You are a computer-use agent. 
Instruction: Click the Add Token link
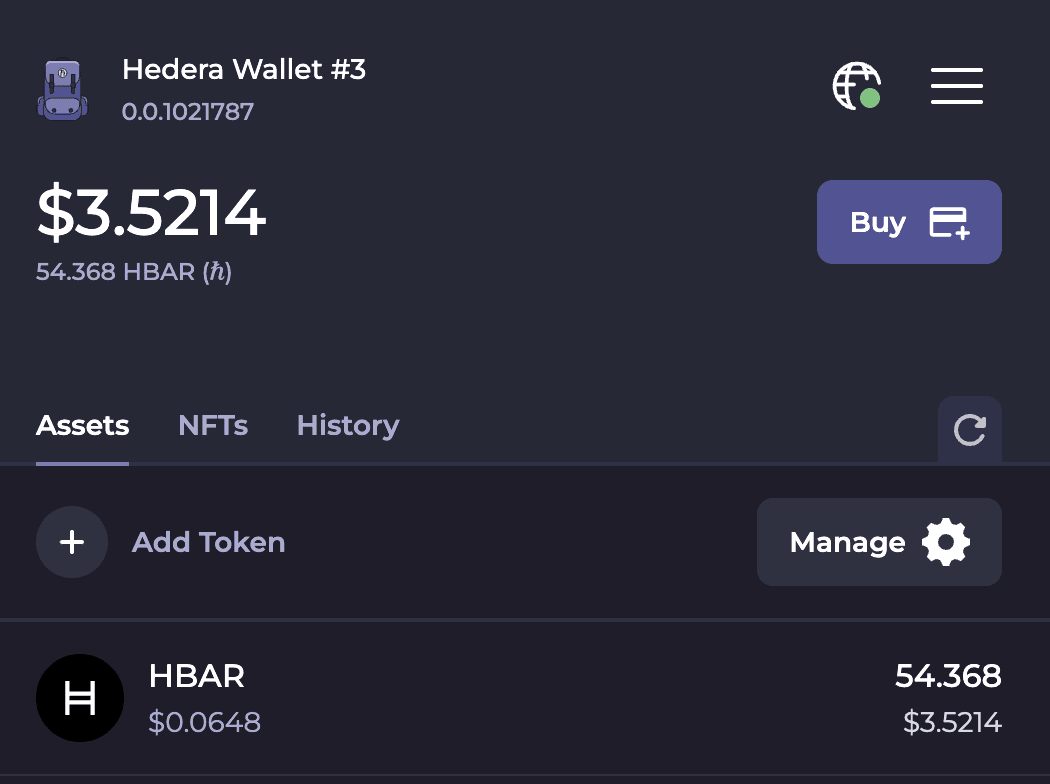pos(208,542)
